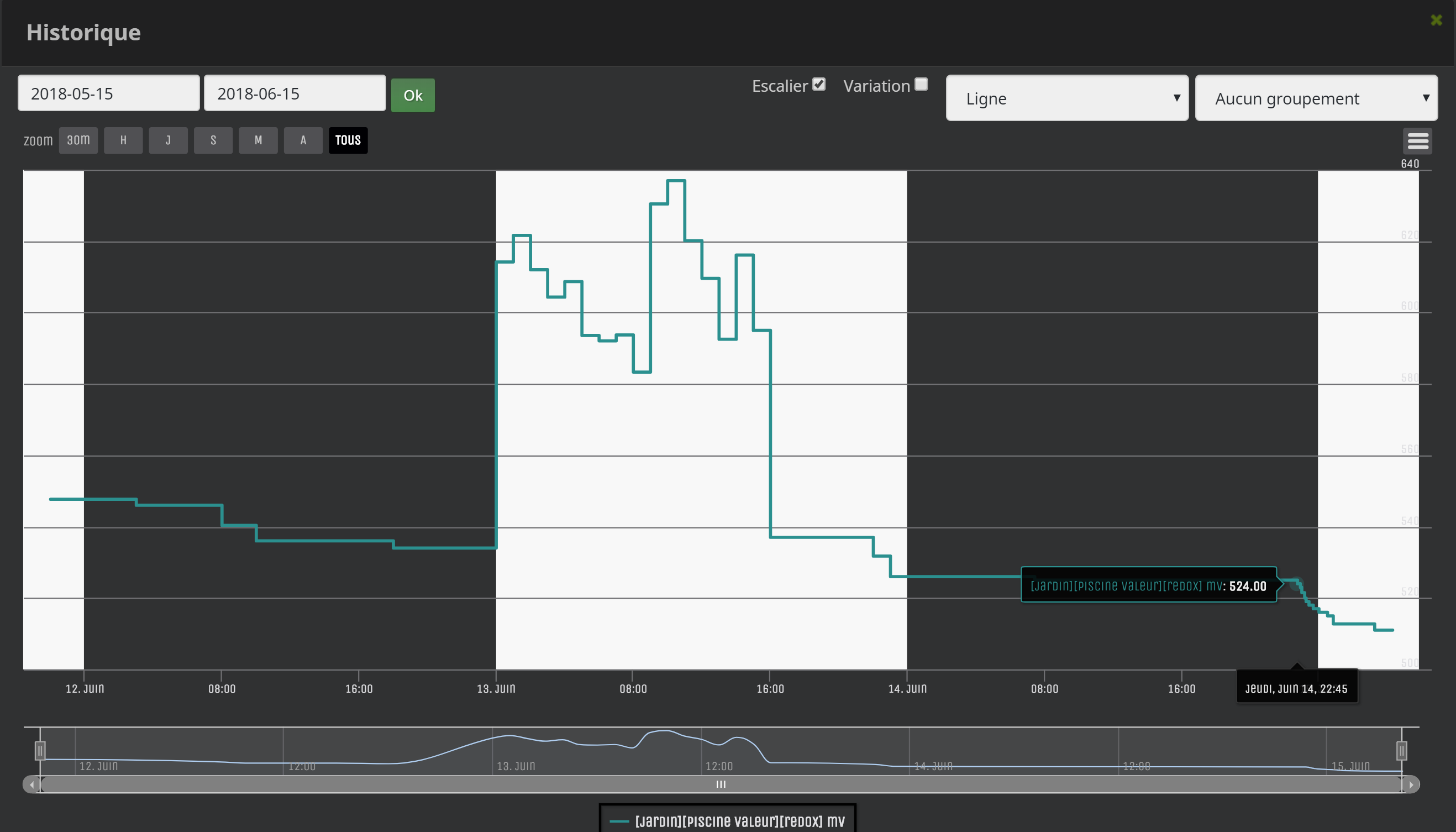Open the Aucun groupement dropdown

click(1316, 98)
